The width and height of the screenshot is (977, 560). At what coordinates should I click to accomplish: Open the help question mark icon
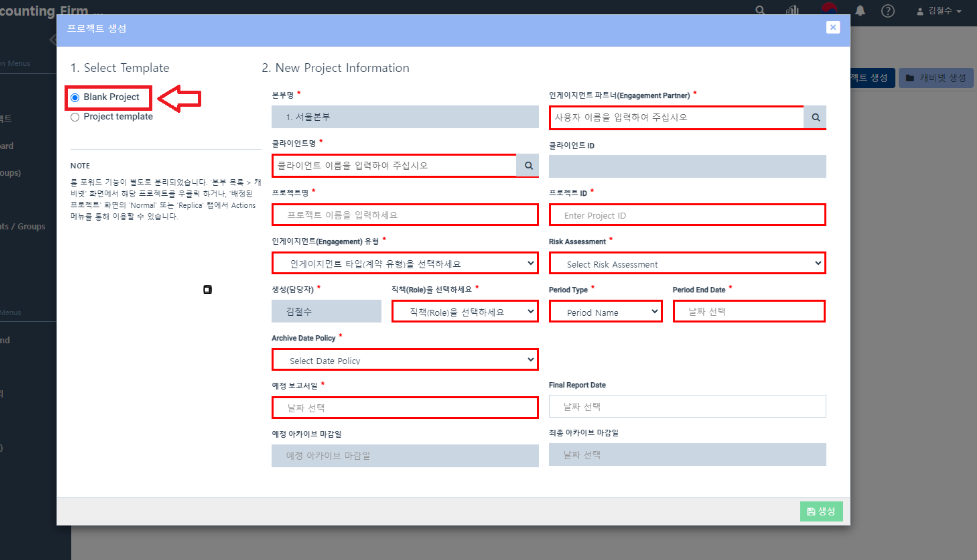[x=888, y=11]
